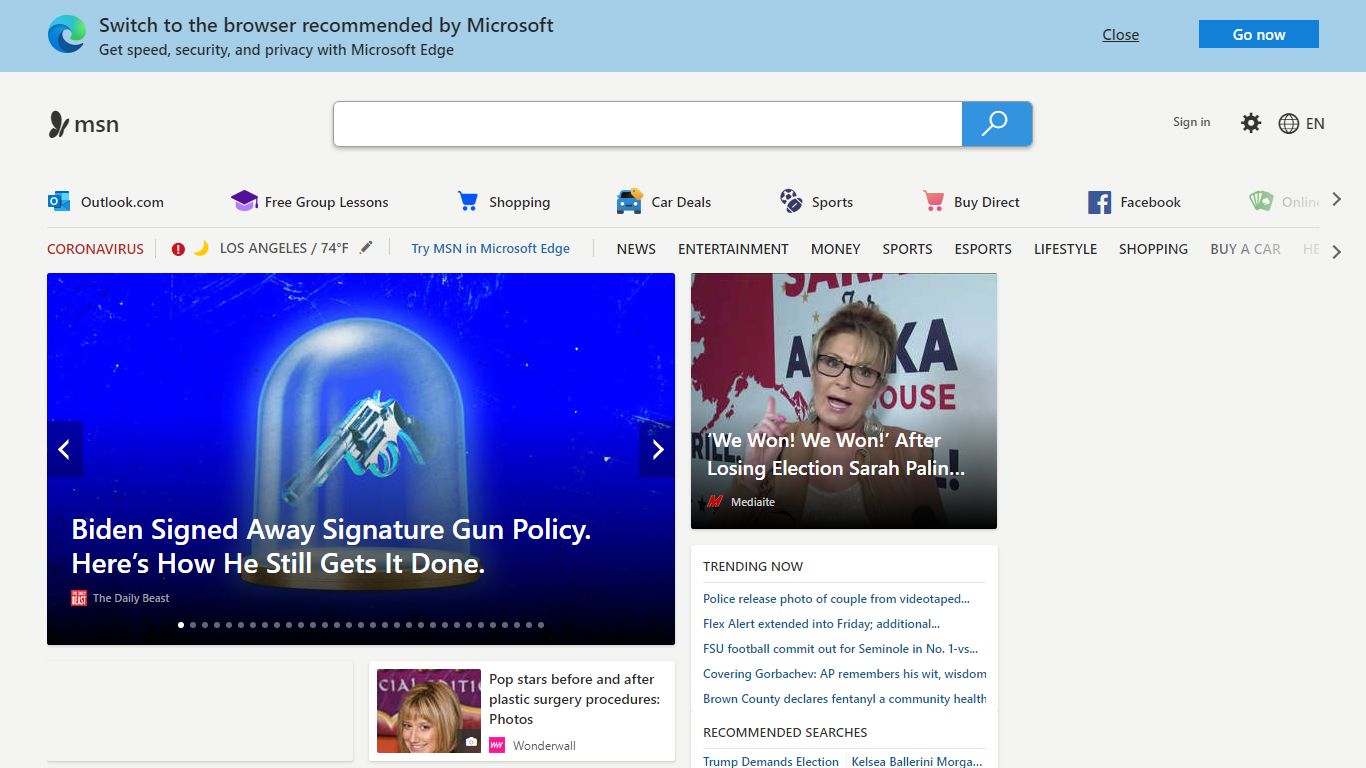Open Pop stars plastic surgery photo thumbnail
The height and width of the screenshot is (768, 1366).
429,711
